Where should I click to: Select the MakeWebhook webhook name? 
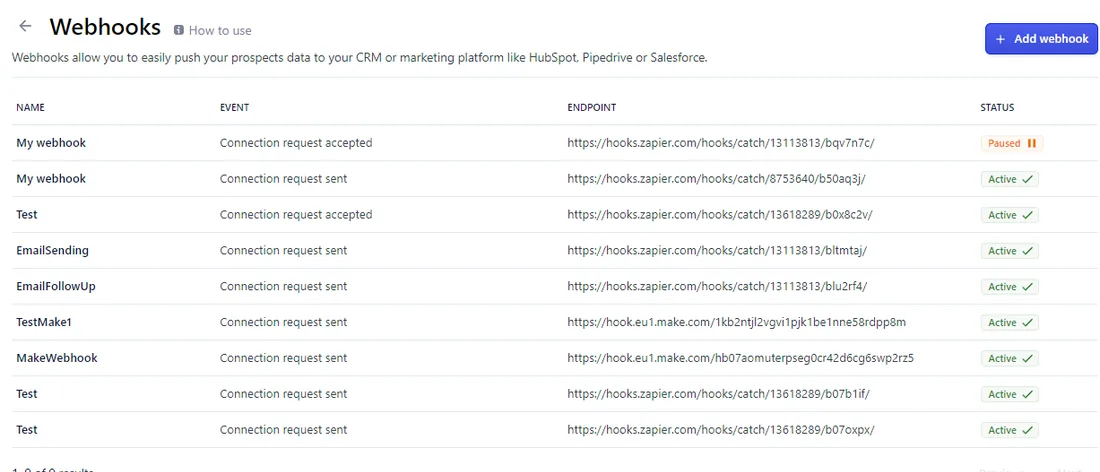pos(57,358)
